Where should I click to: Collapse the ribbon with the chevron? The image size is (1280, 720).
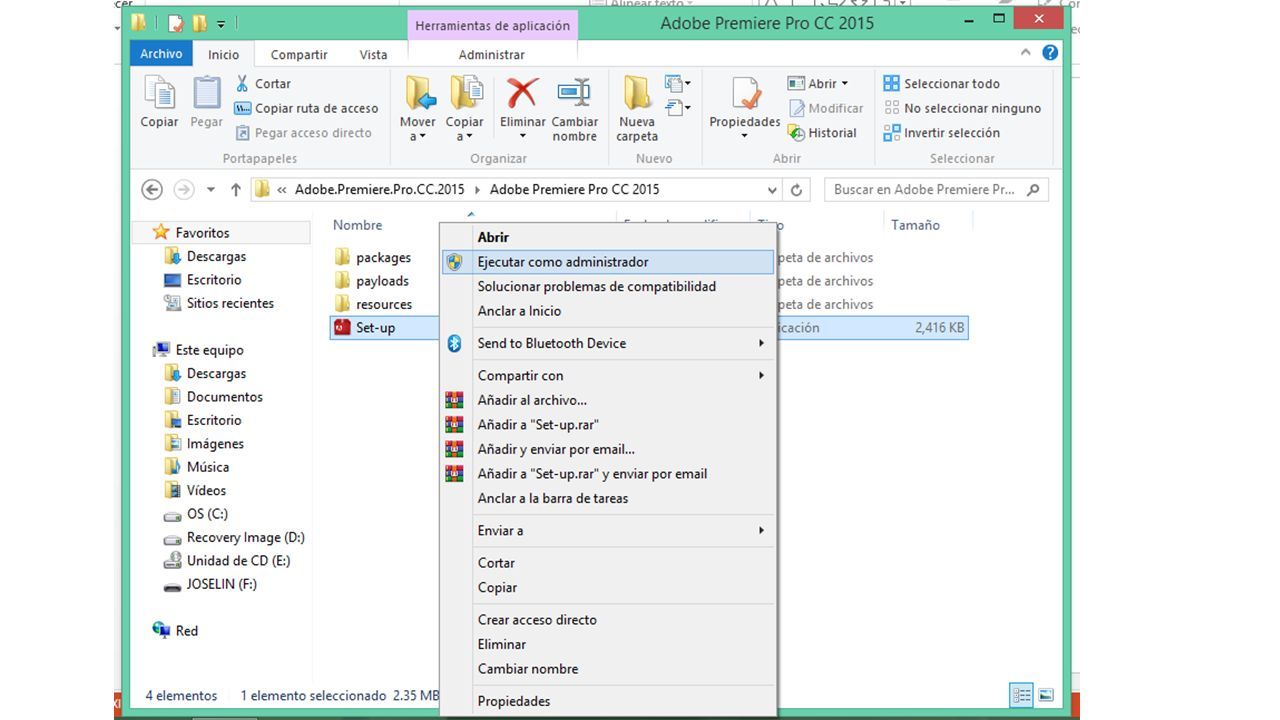pyautogui.click(x=1026, y=53)
